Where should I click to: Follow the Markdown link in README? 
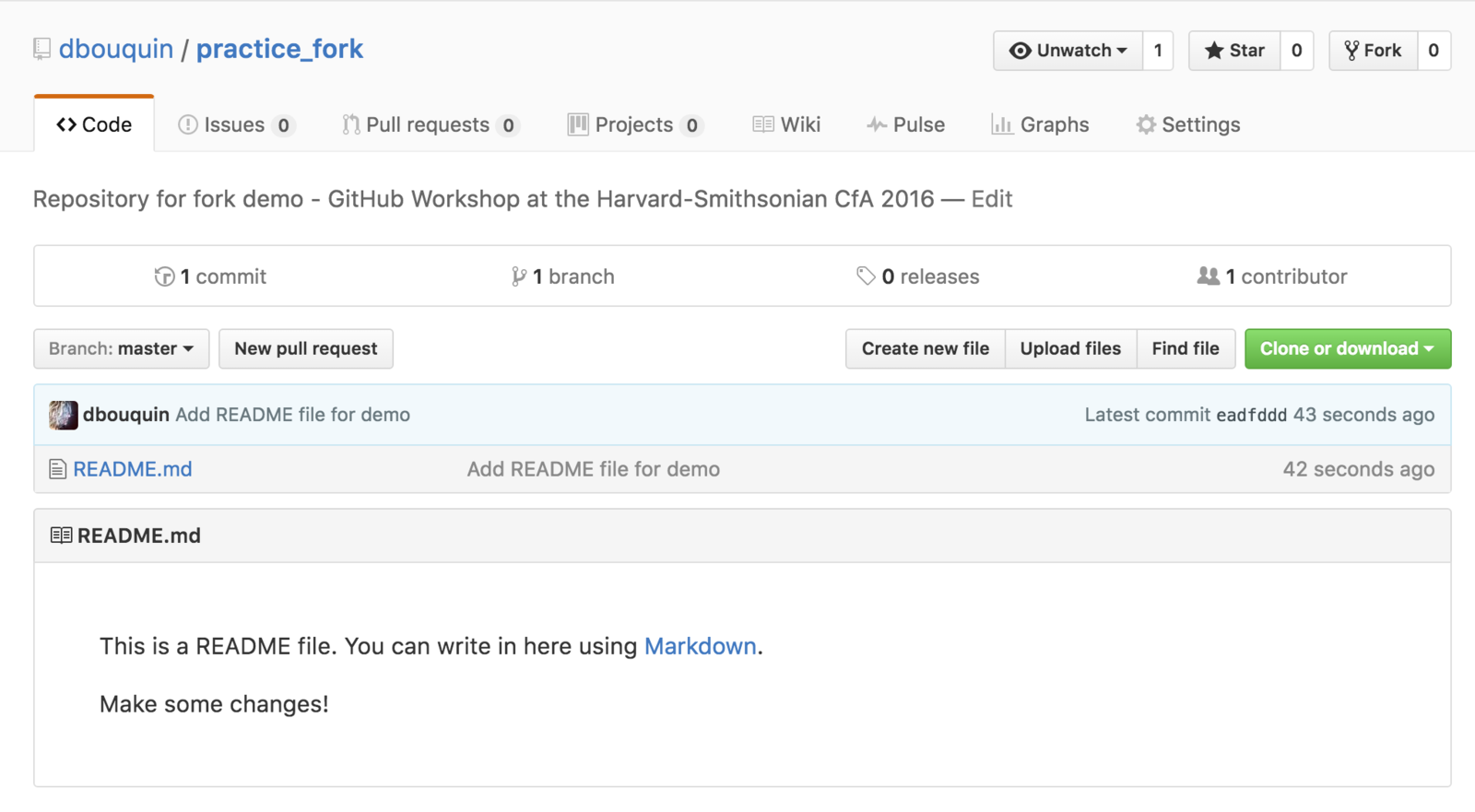pos(701,646)
